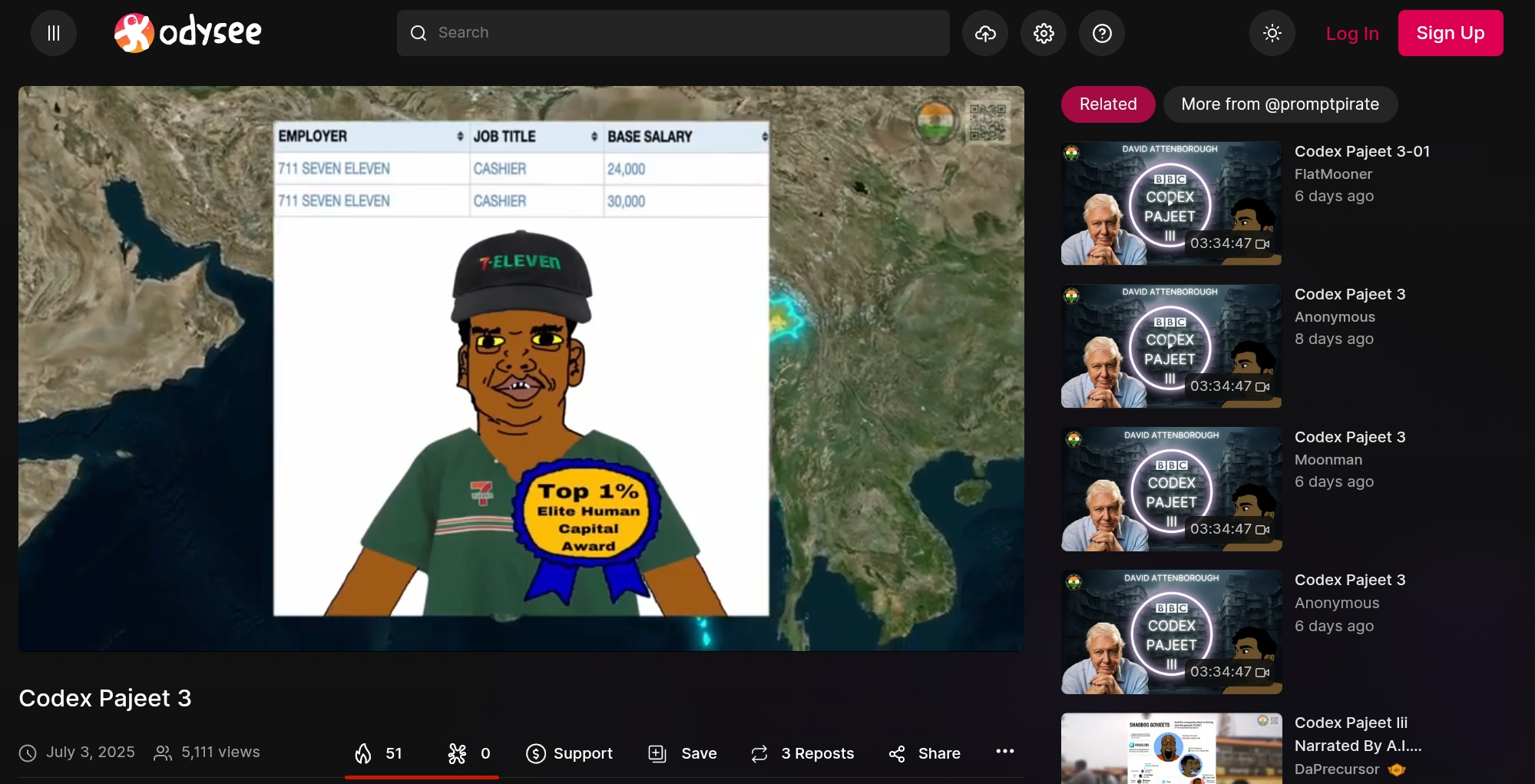Click the Support button
Screen dimensions: 1535x784
(569, 753)
